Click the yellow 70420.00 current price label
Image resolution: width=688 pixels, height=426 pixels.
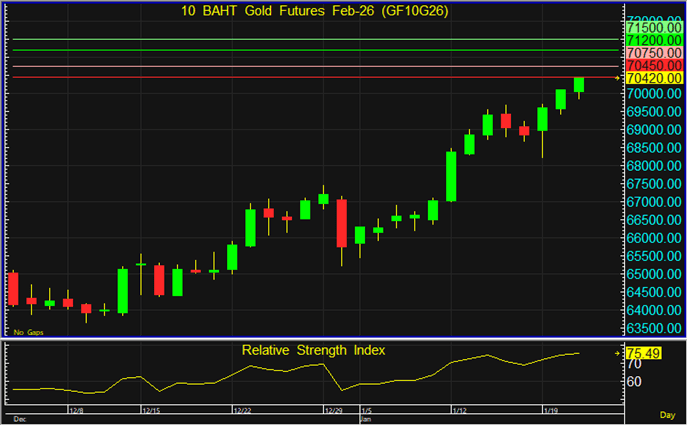654,78
